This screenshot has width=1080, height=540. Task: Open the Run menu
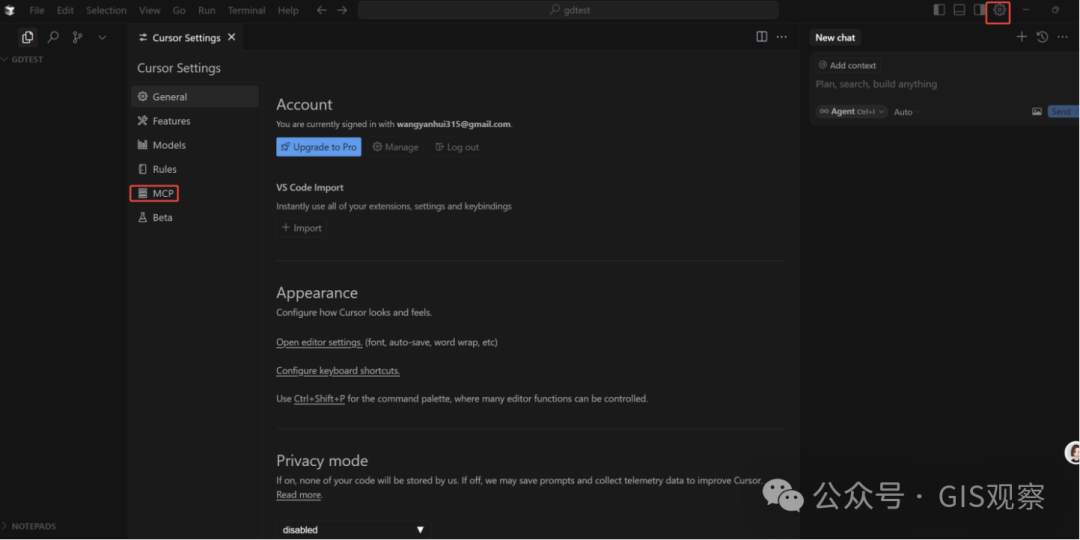tap(207, 10)
